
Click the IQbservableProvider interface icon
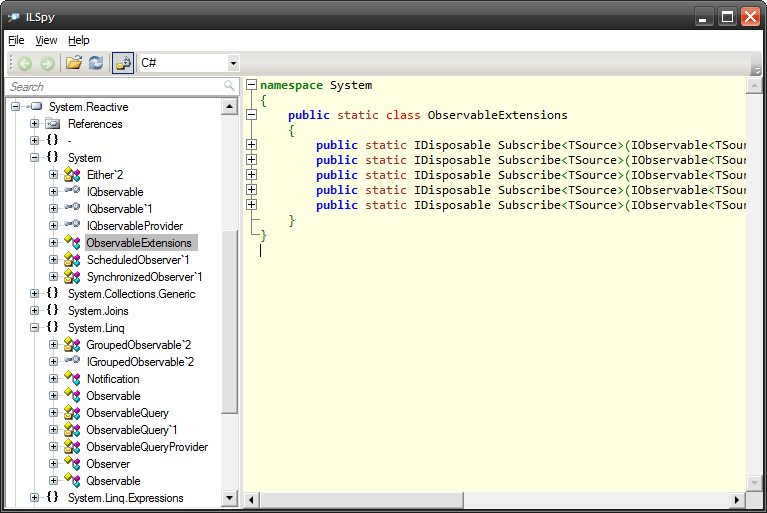72,224
